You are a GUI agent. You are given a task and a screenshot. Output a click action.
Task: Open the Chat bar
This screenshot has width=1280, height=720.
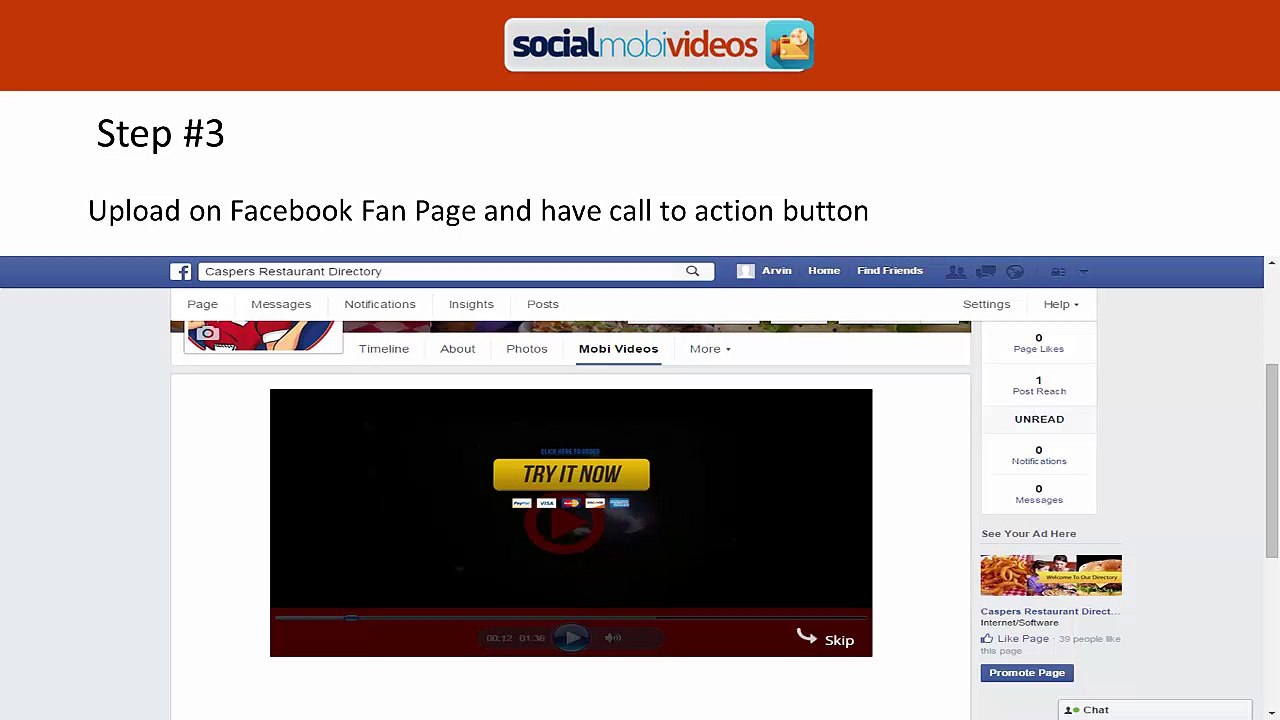point(1155,710)
